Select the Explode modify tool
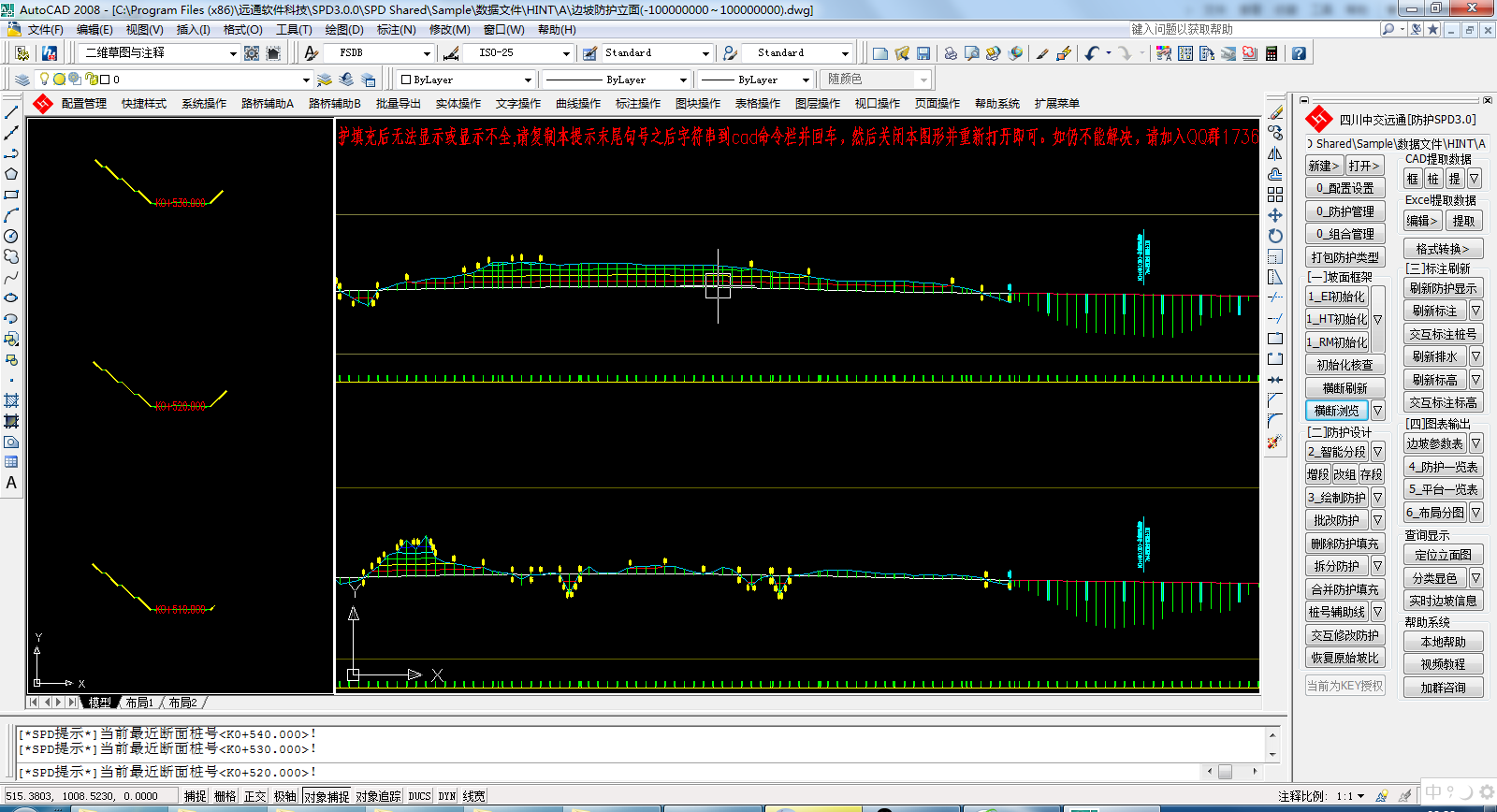The height and width of the screenshot is (812, 1497). coord(1275,442)
